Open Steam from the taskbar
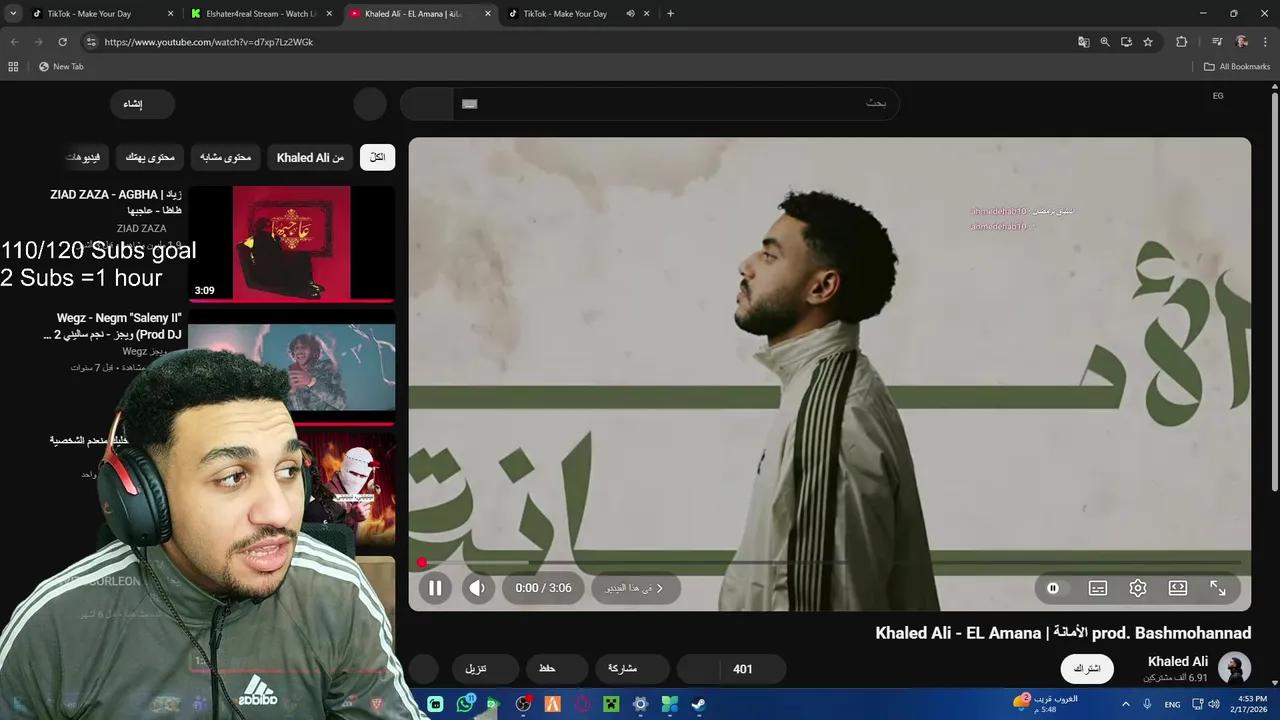Viewport: 1280px width, 720px height. 699,704
